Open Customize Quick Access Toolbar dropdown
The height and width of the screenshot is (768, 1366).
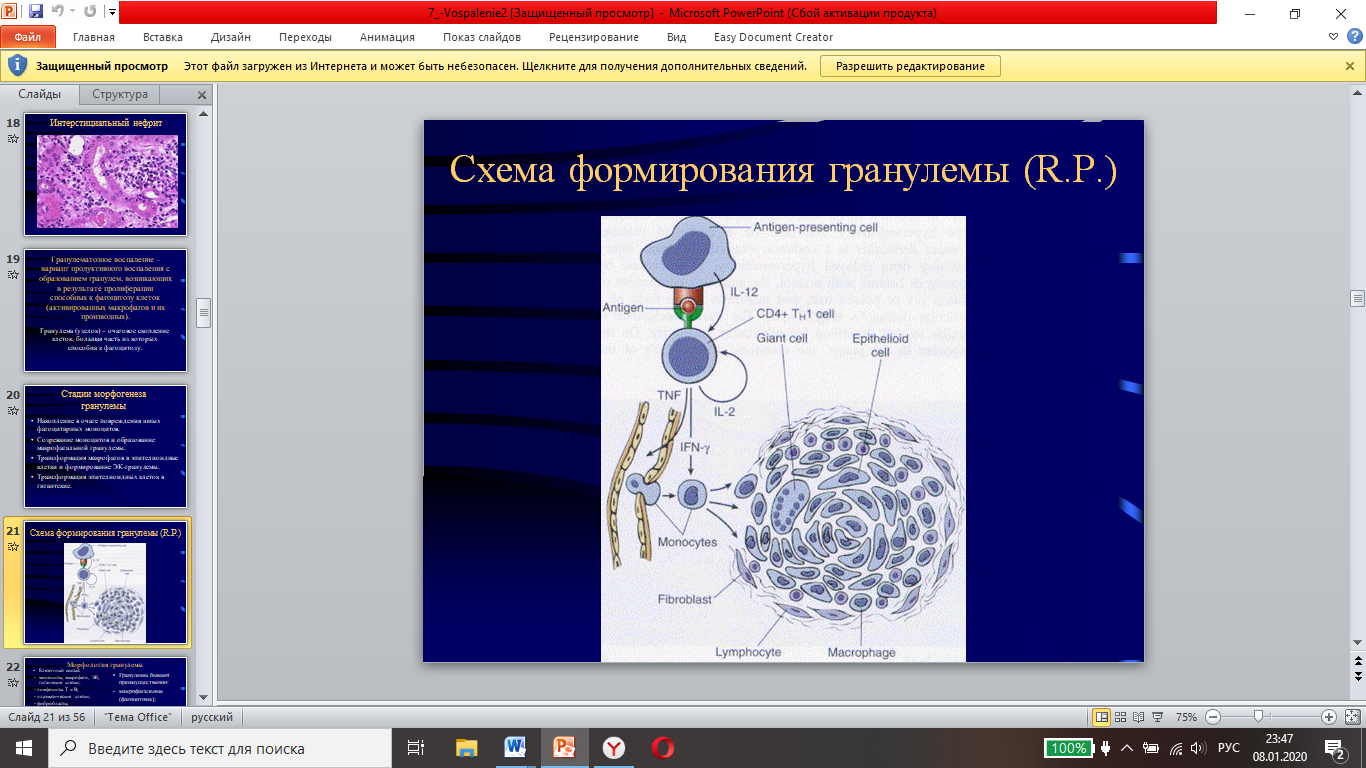pos(111,13)
